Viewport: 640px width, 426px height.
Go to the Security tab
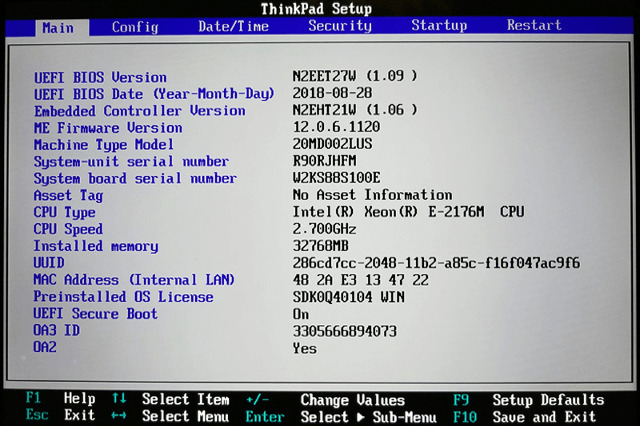340,26
